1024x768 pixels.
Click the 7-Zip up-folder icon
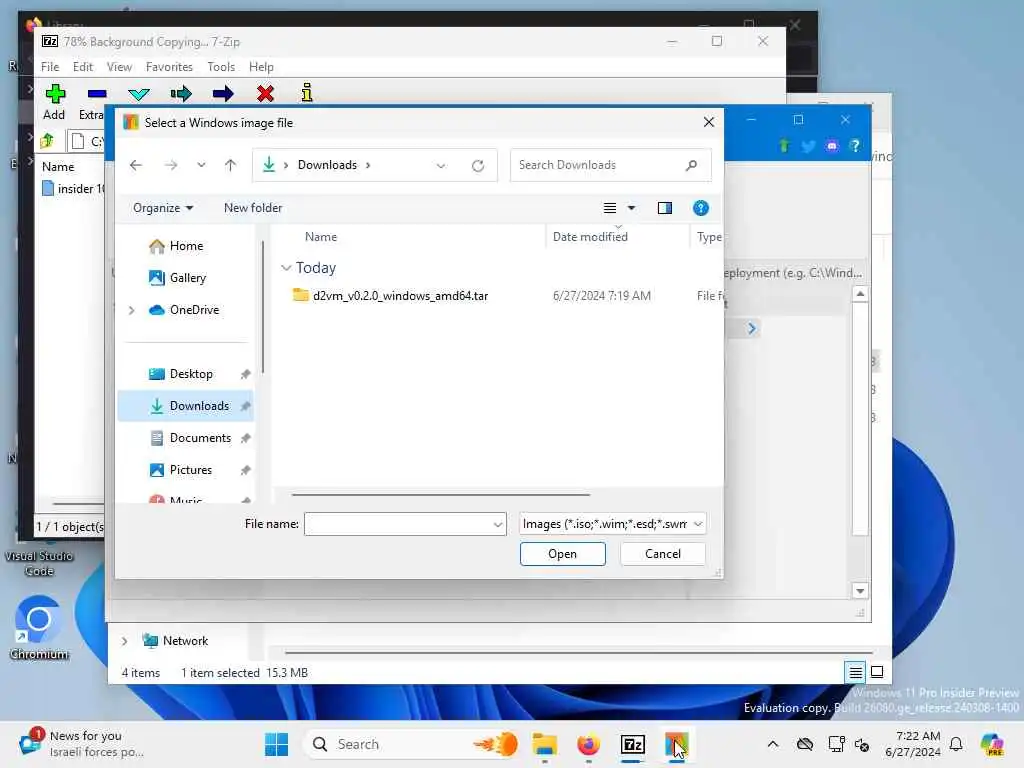click(47, 140)
